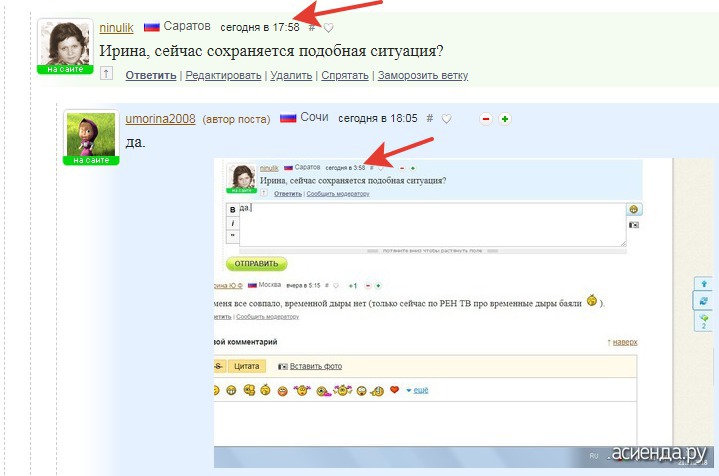Hide the comment with Спрятать
The height and width of the screenshot is (476, 719).
click(345, 75)
